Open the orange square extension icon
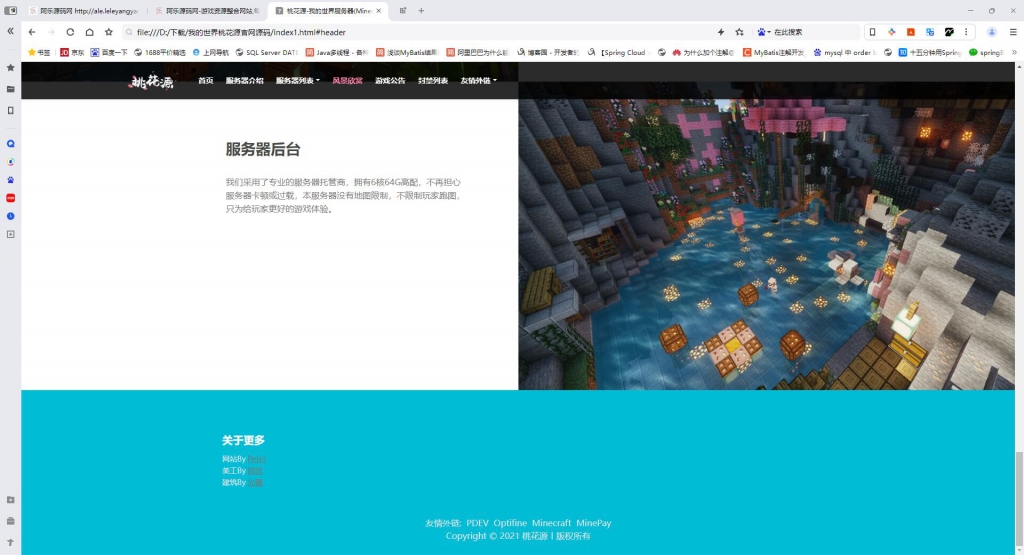 coord(910,32)
